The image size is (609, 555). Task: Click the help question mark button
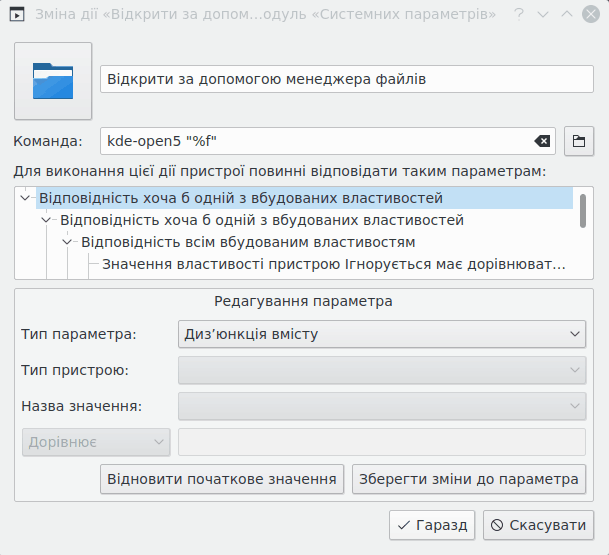[x=518, y=14]
